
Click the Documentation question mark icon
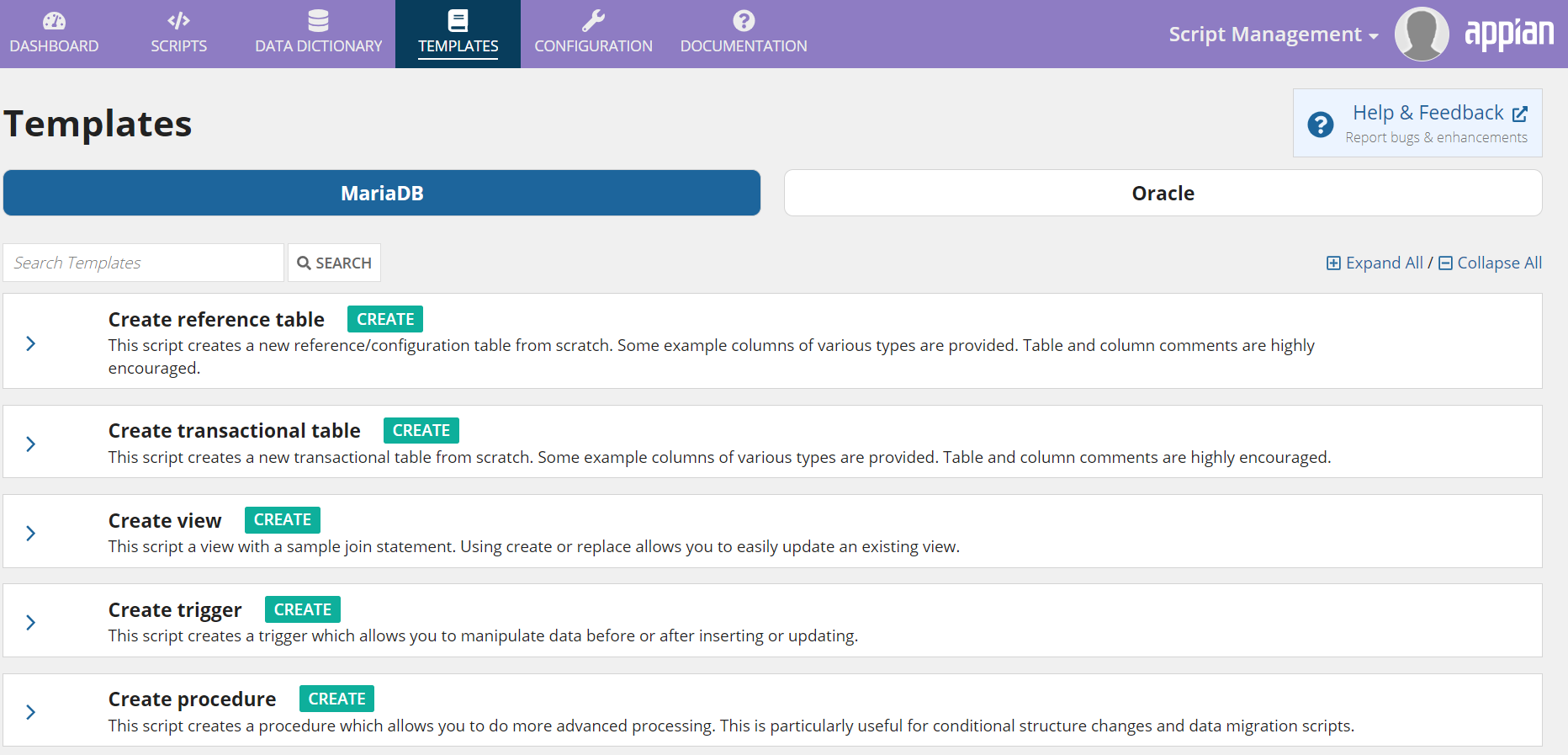coord(743,21)
